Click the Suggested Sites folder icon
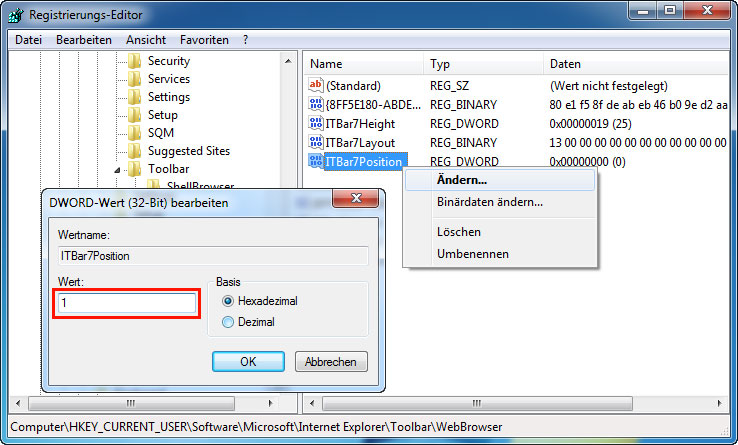Screen dimensions: 738x445 point(135,151)
